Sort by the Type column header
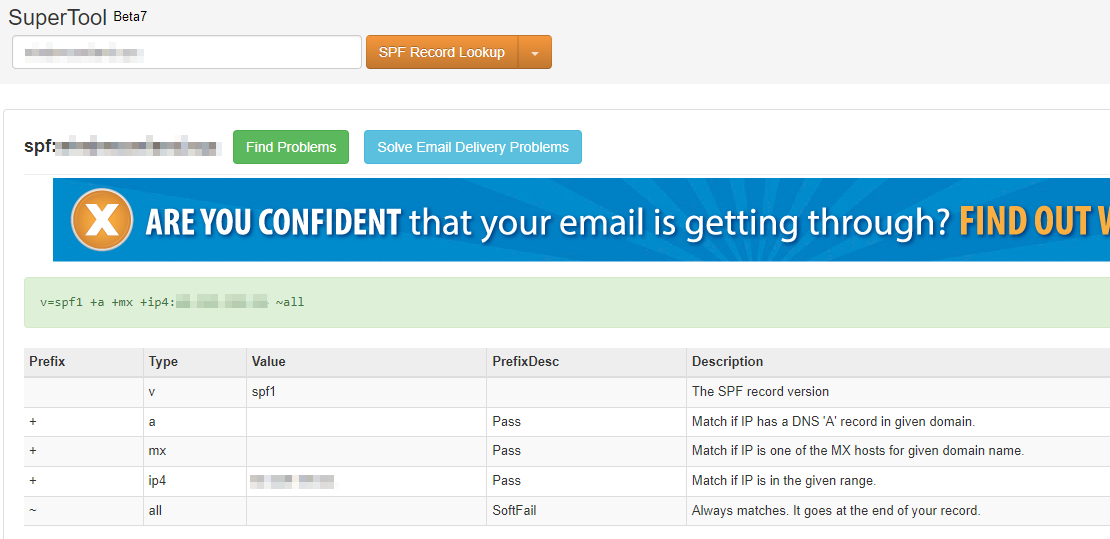The width and height of the screenshot is (1110, 539). [x=163, y=362]
